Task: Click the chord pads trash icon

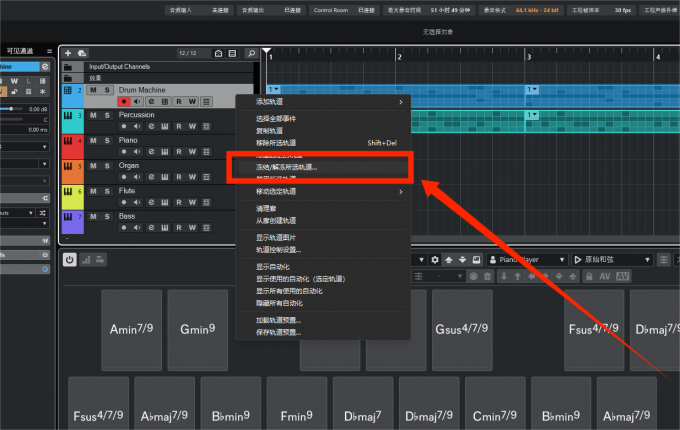Action: (x=487, y=277)
